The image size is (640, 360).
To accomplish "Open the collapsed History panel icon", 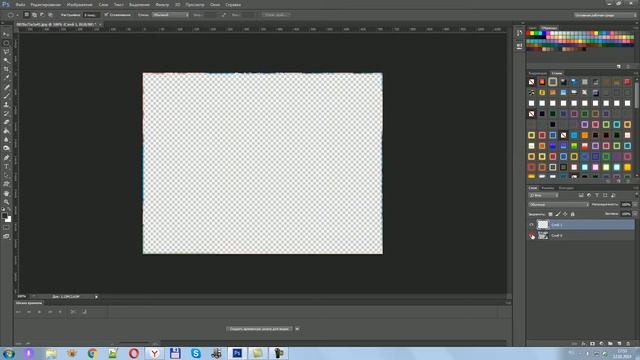I will (x=519, y=33).
